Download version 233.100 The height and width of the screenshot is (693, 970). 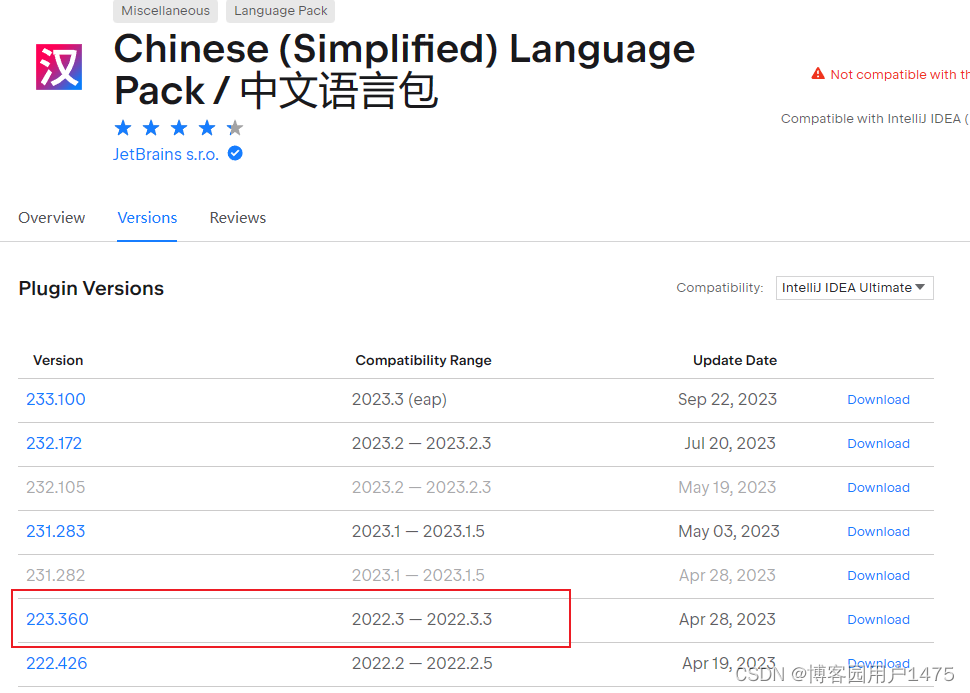[878, 400]
